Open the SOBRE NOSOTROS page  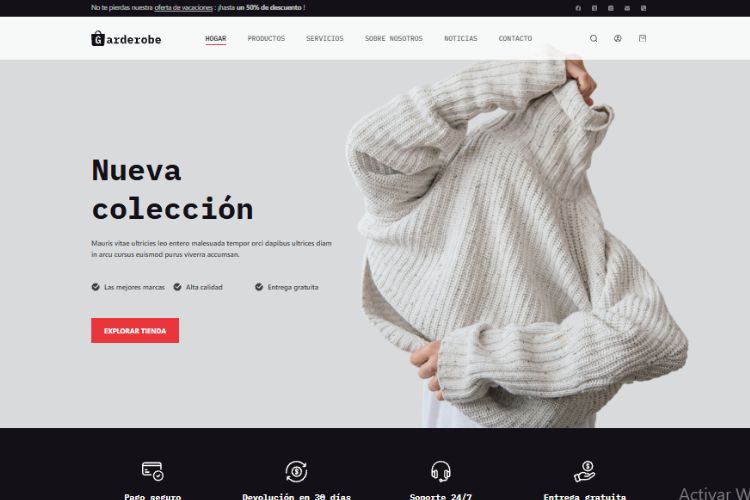pos(394,38)
